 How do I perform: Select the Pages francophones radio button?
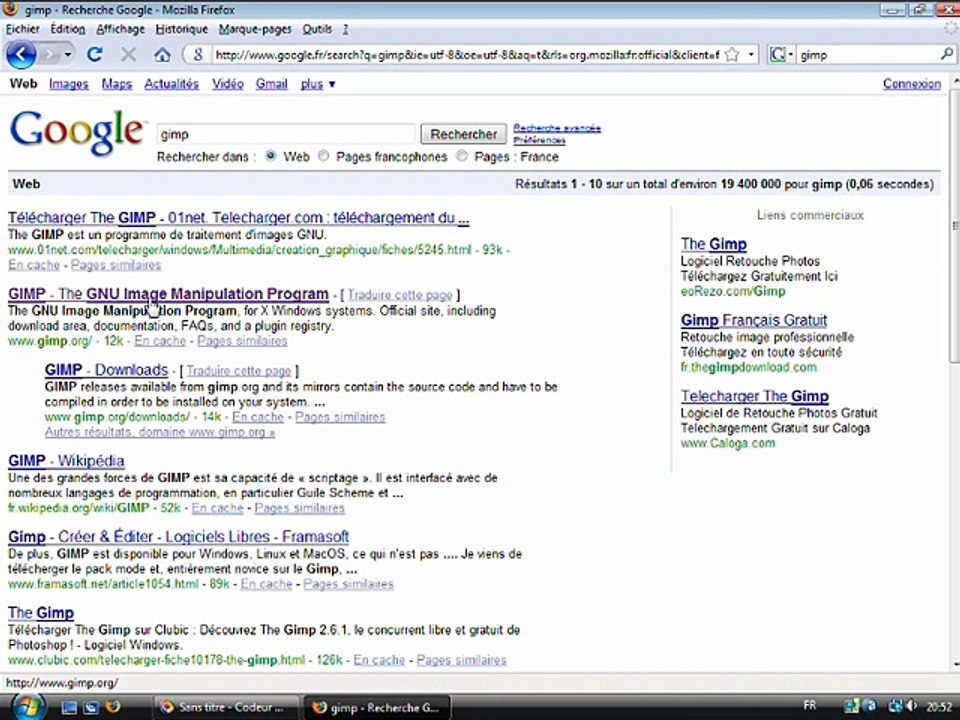pyautogui.click(x=323, y=156)
